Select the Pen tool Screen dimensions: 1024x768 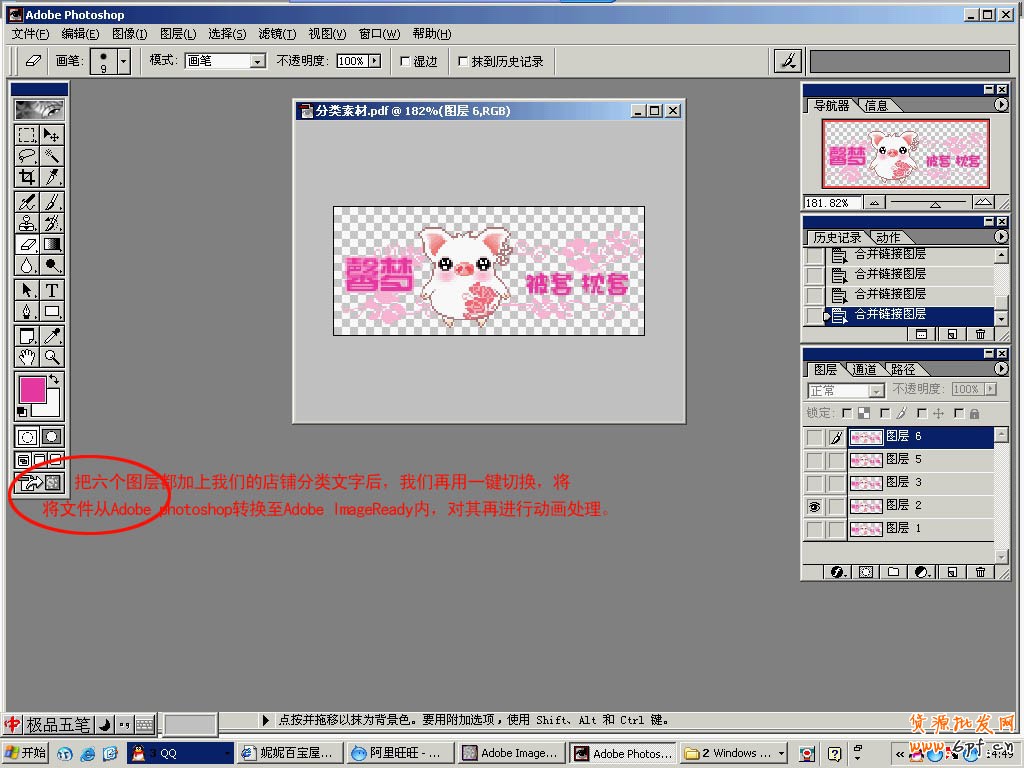click(27, 311)
